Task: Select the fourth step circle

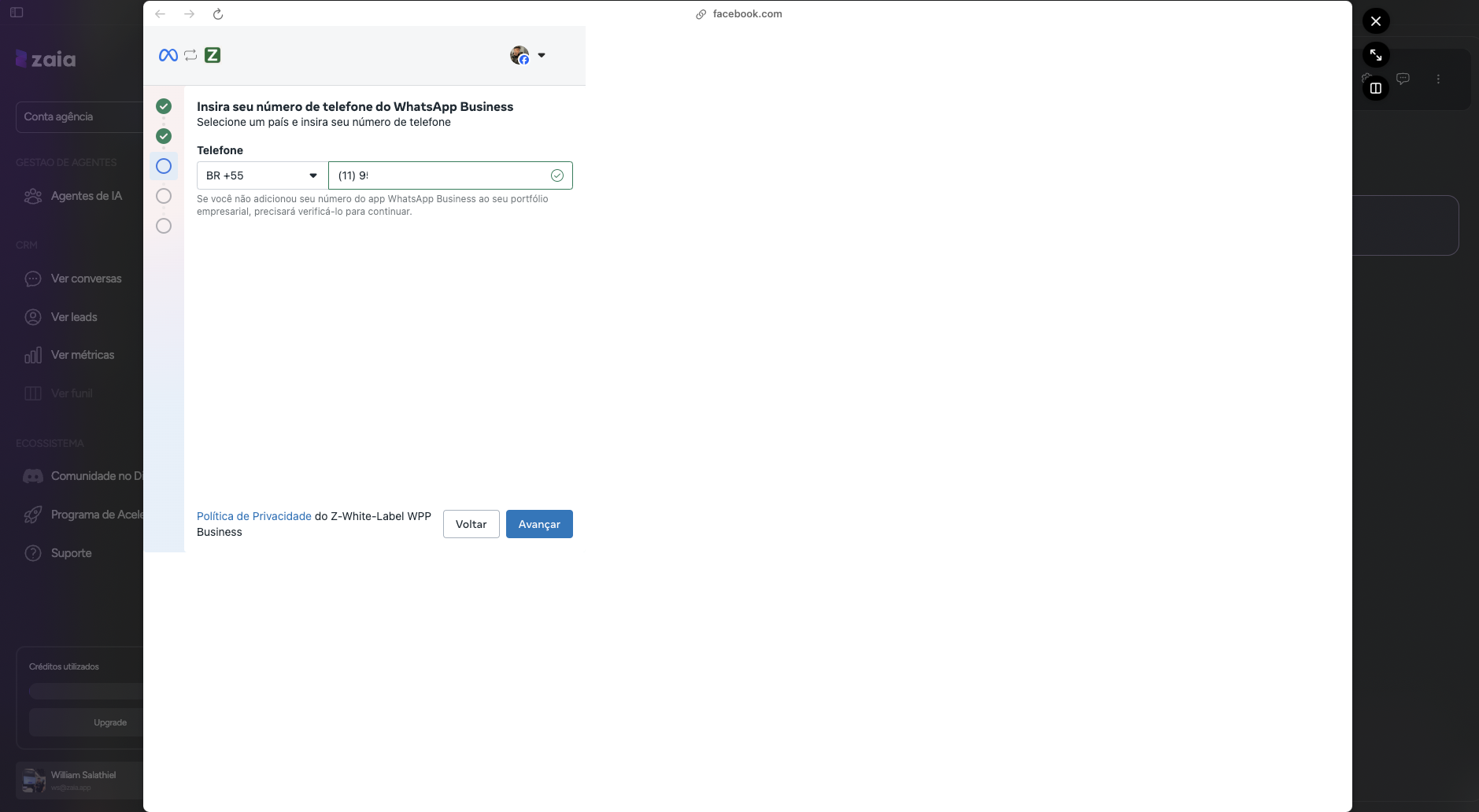Action: (x=164, y=196)
